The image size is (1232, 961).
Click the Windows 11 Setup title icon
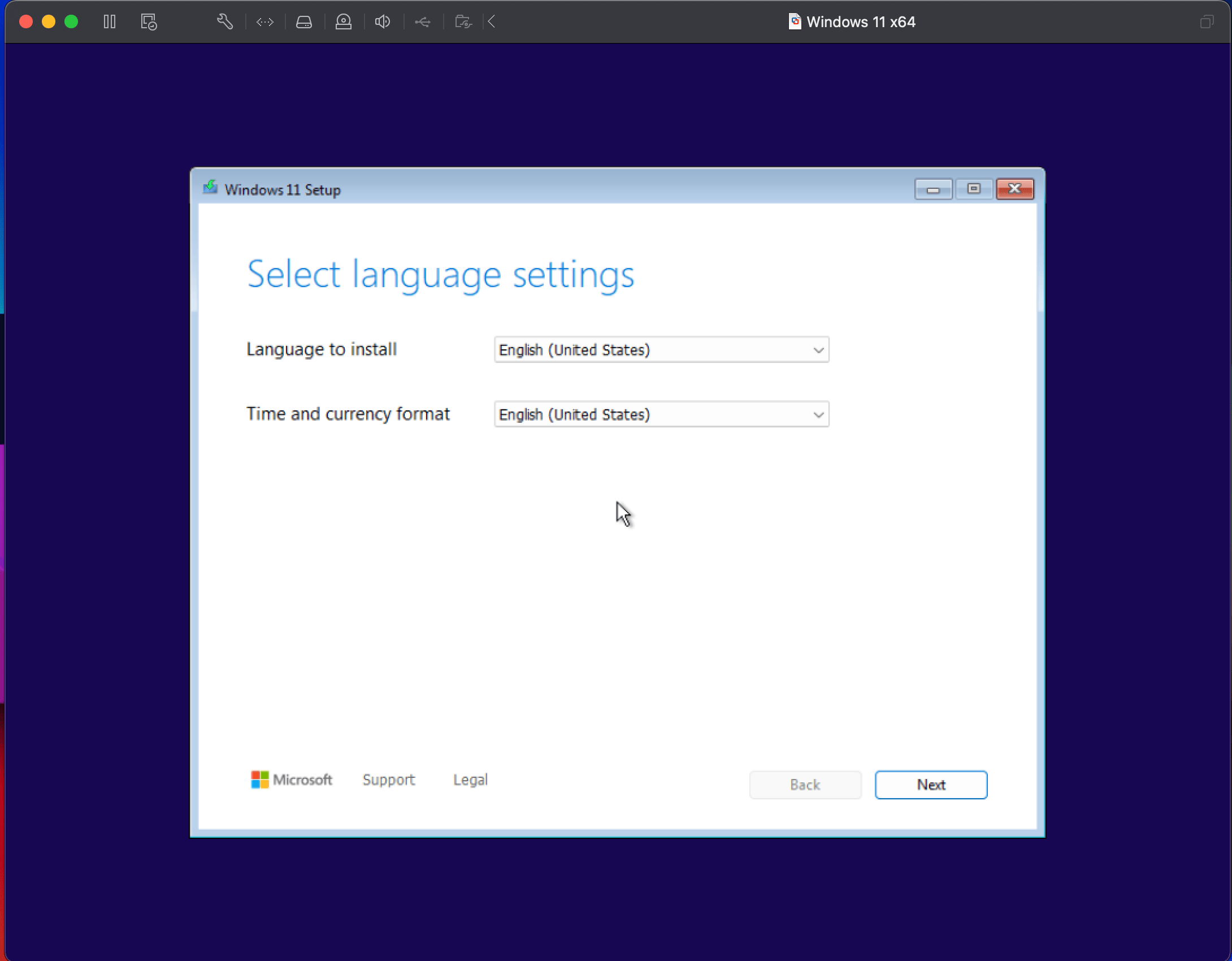[210, 188]
